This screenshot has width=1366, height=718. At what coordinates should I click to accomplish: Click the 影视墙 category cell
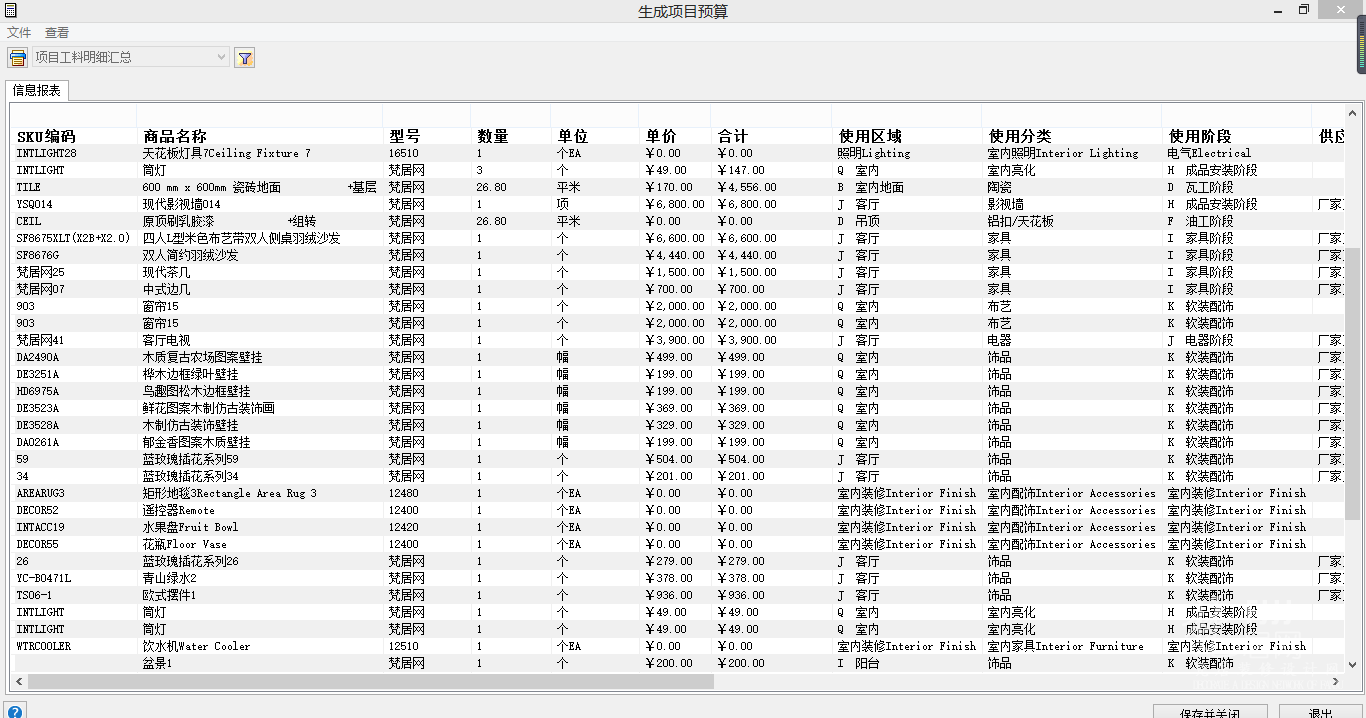tap(1006, 204)
